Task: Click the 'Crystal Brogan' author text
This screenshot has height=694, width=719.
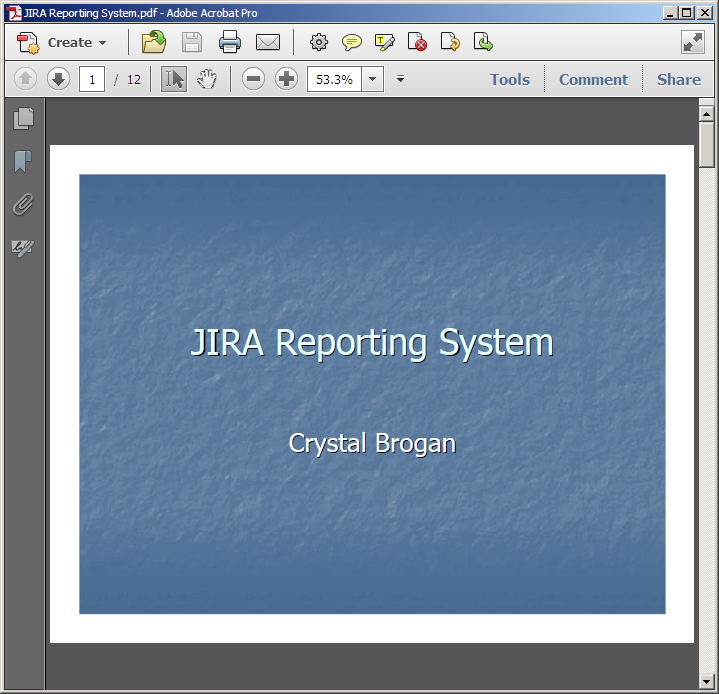Action: (372, 443)
